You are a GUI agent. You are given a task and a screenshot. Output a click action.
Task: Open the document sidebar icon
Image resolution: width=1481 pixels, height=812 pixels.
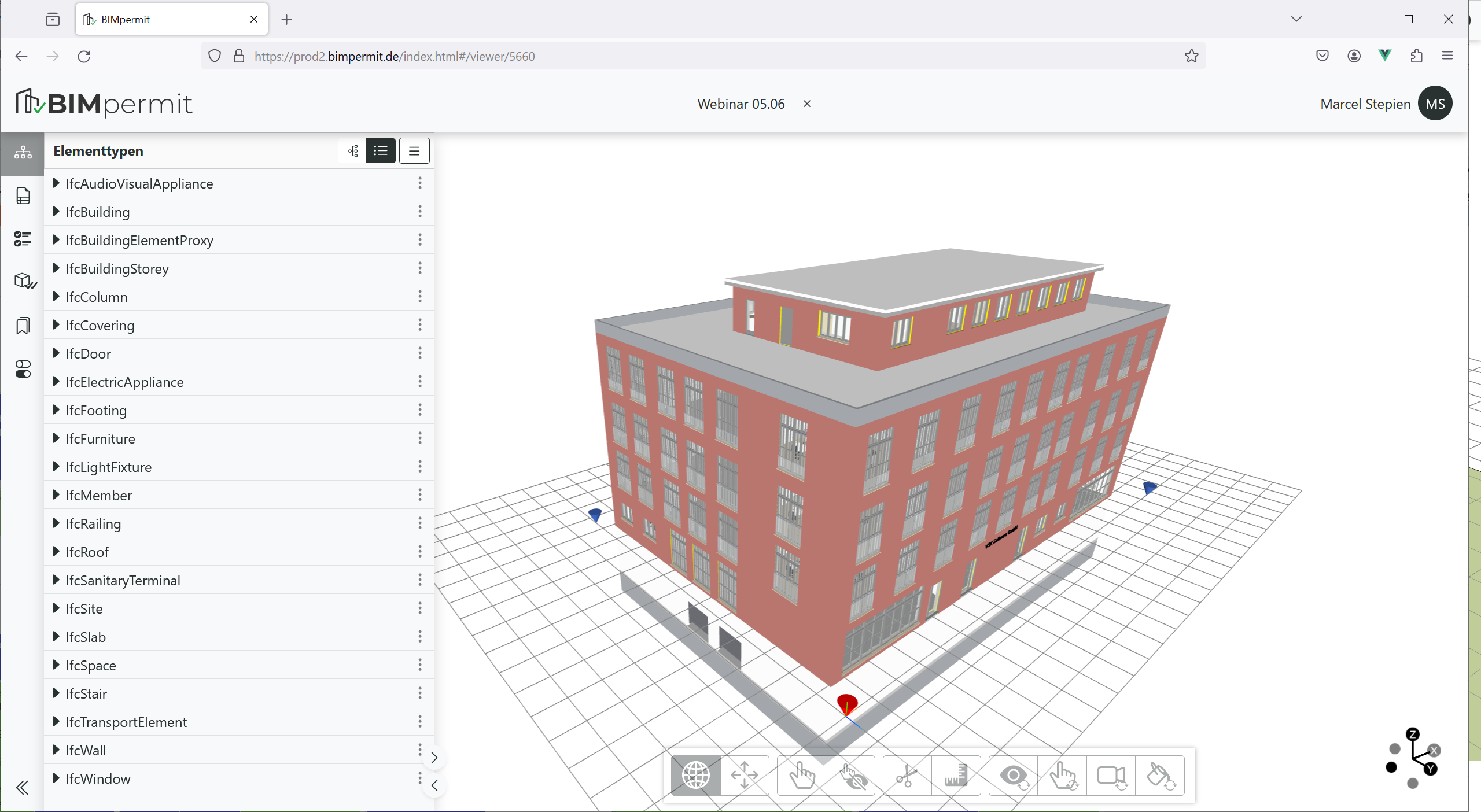pos(23,195)
